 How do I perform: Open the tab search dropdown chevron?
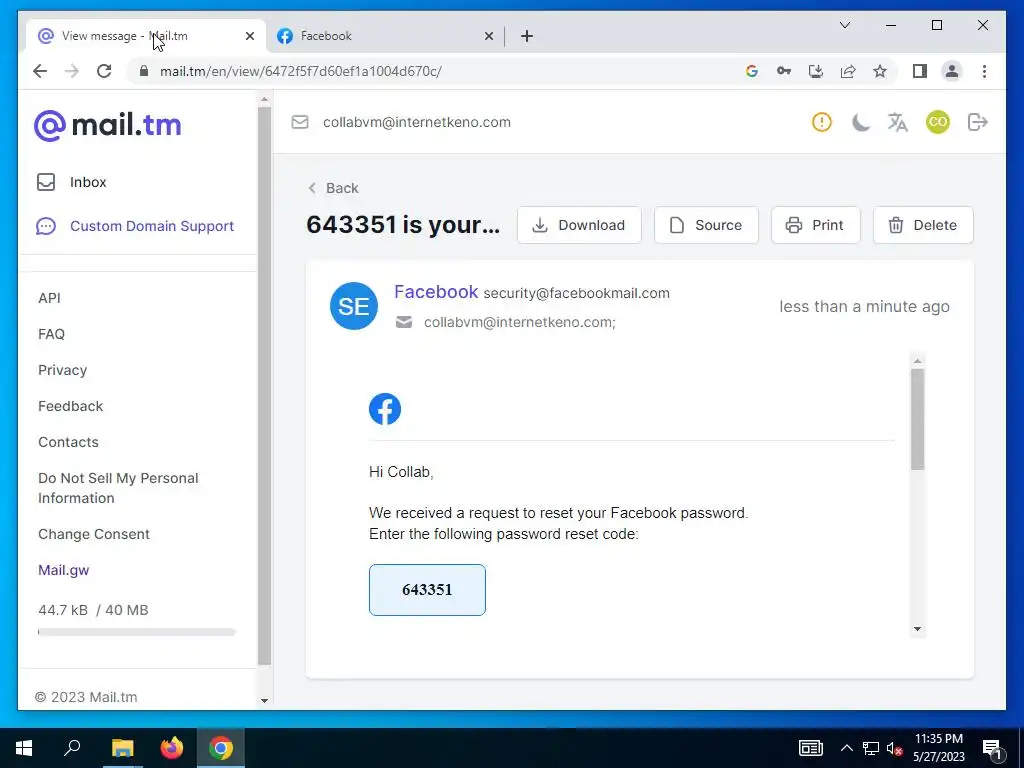point(844,25)
